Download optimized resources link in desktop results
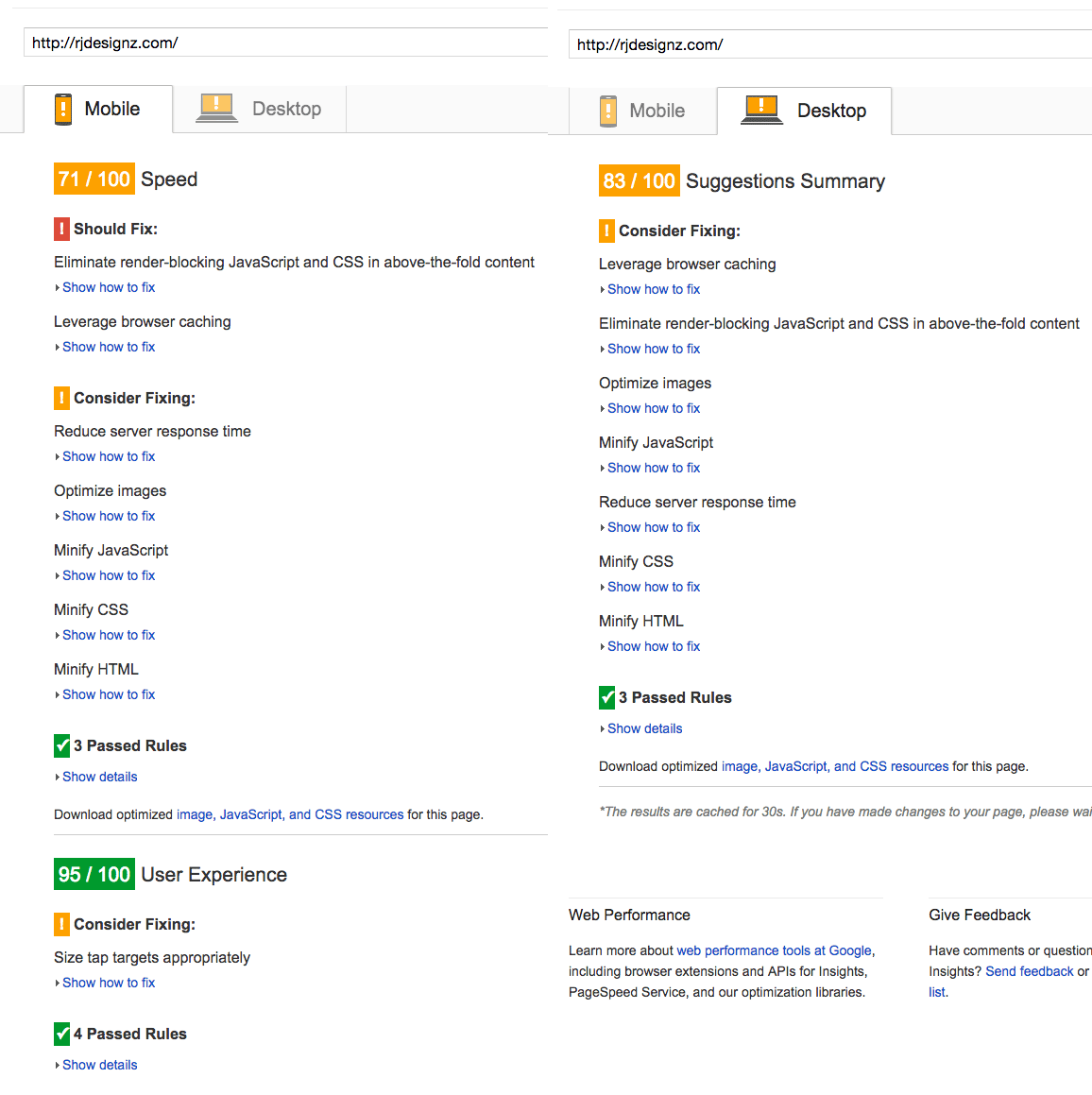The height and width of the screenshot is (1095, 1092). (835, 767)
